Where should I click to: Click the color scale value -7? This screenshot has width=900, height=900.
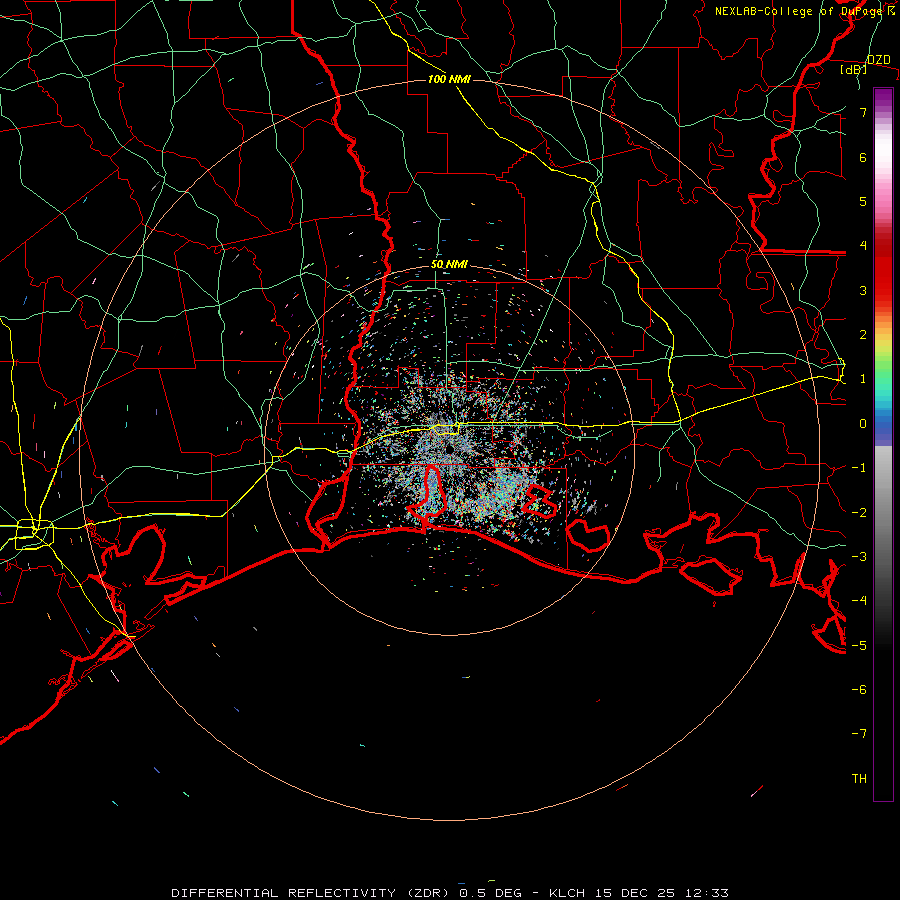(859, 734)
